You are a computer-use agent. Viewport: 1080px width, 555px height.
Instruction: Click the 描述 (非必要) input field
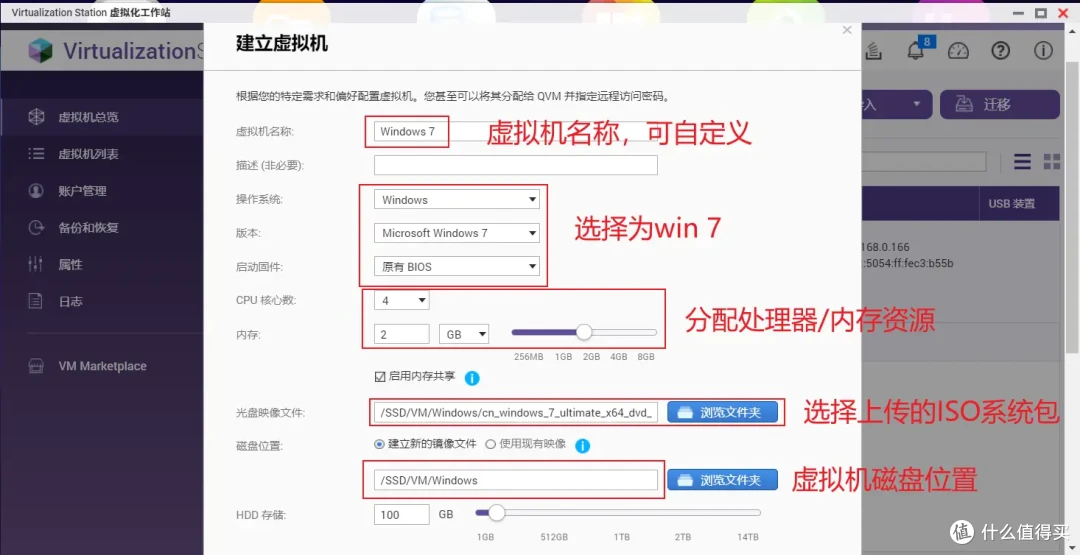[x=516, y=165]
